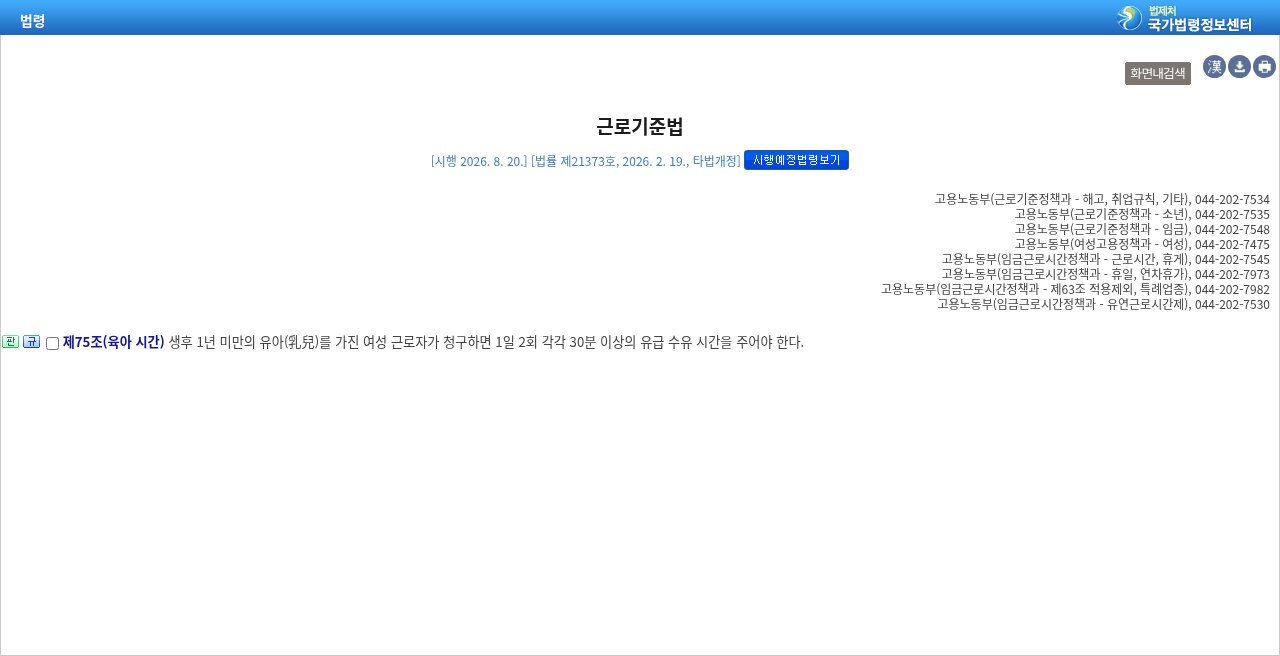1280x656 pixels.
Task: Click the blue 규 (rule) icon
Action: [31, 342]
